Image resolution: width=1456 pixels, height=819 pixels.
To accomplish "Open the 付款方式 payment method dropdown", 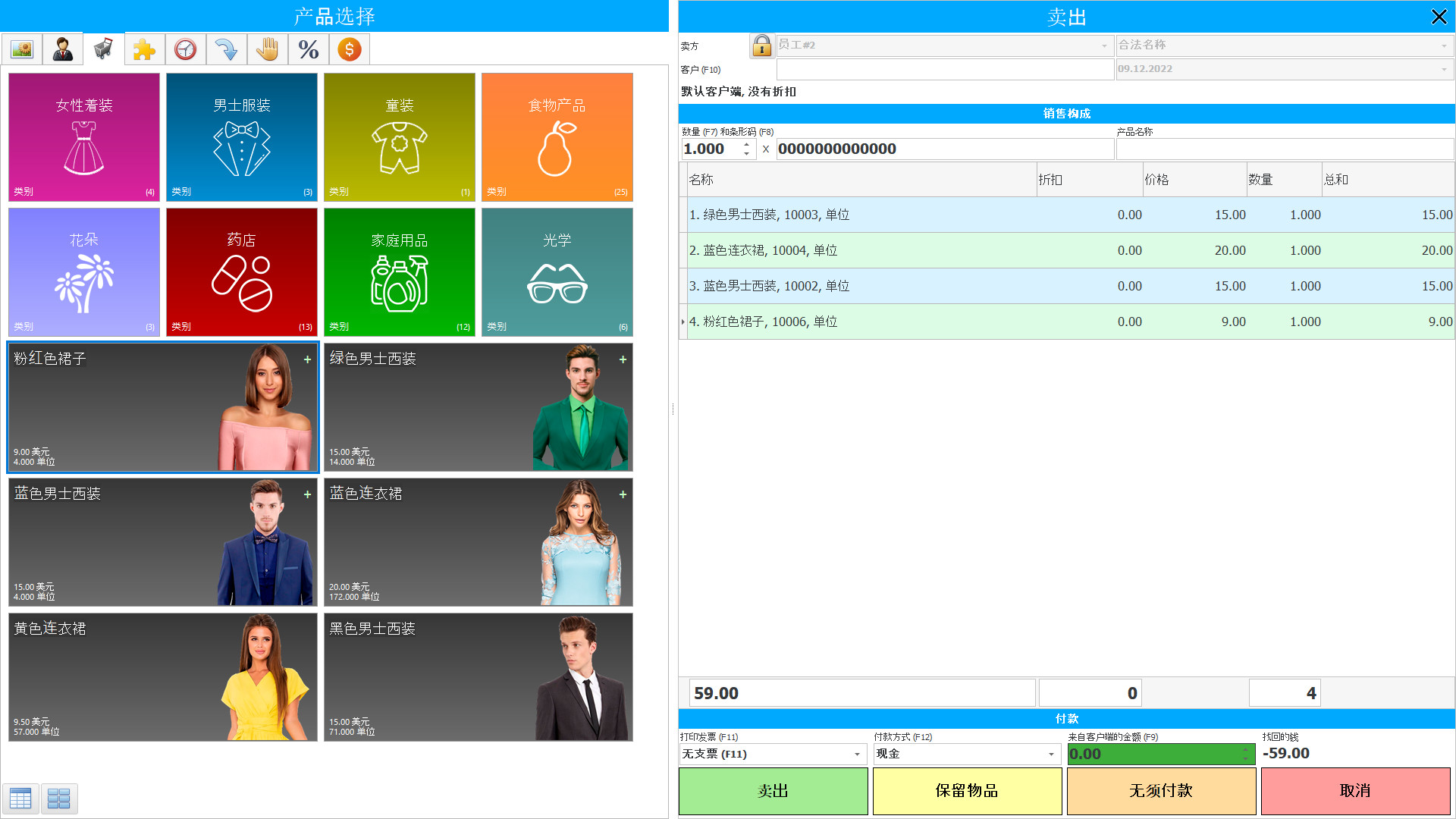I will point(1051,755).
